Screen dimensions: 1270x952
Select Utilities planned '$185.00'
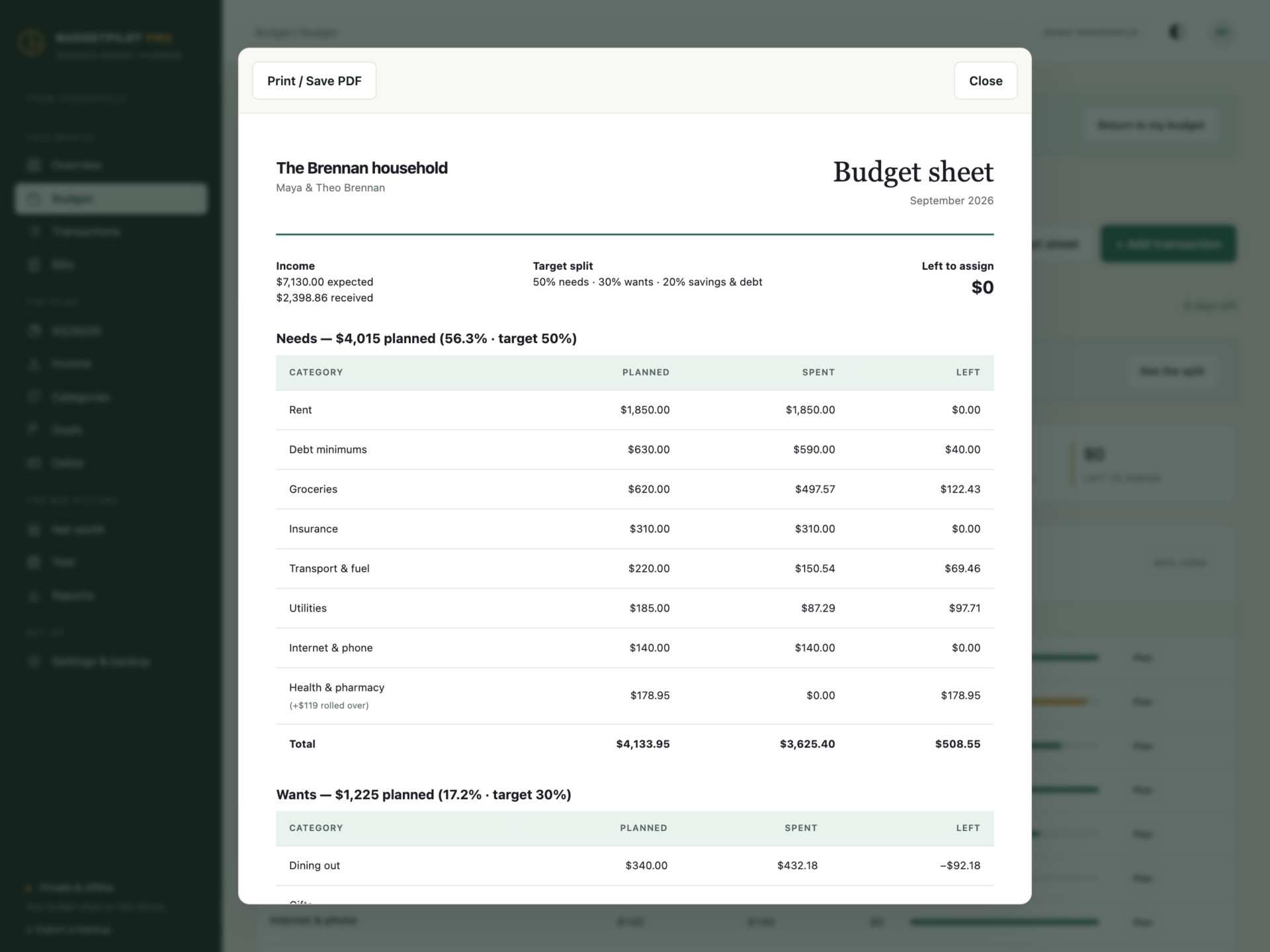pos(649,608)
